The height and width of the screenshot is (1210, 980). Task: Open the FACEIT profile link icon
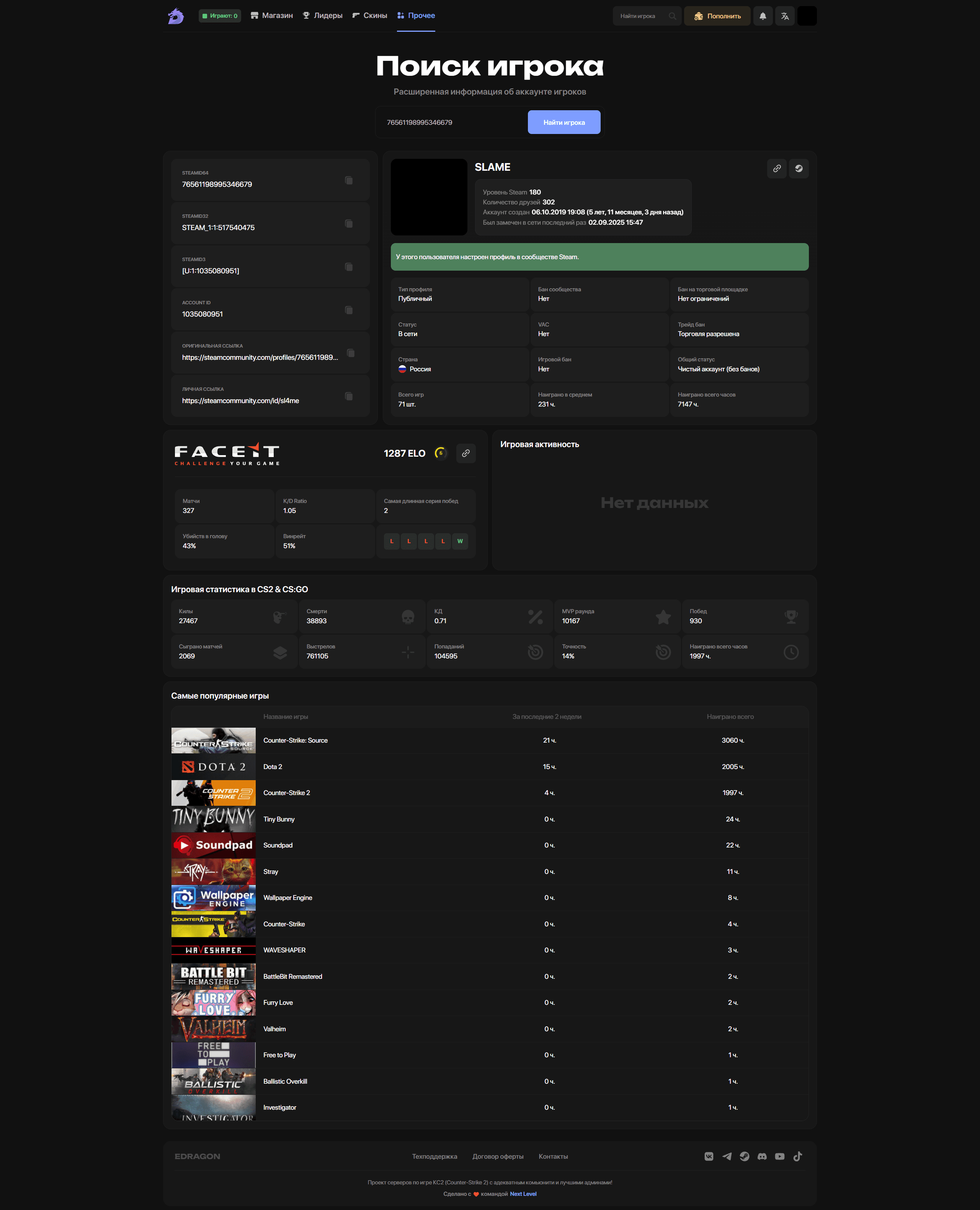coord(466,453)
